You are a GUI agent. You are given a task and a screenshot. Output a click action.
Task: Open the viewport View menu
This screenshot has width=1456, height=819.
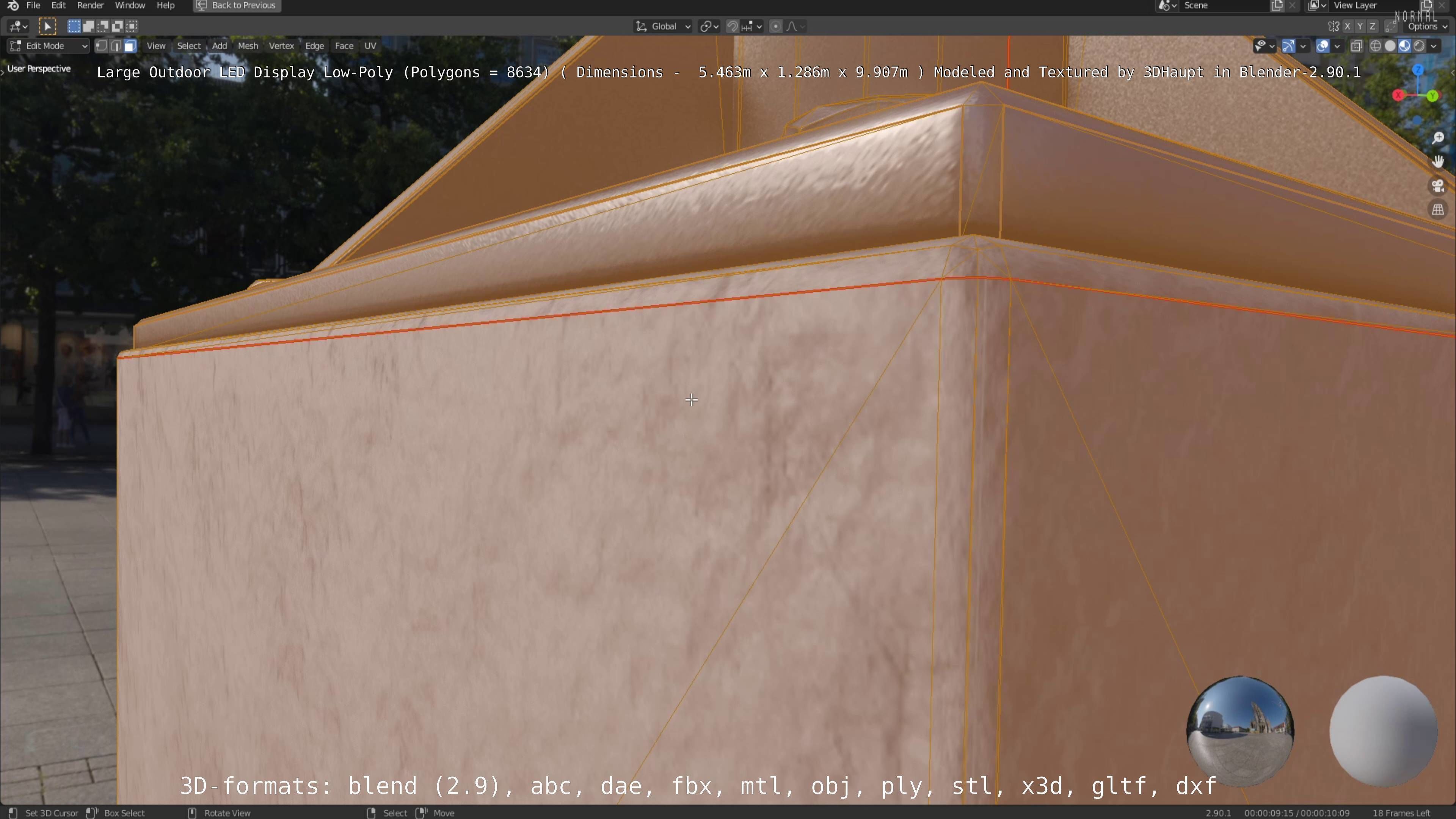[156, 46]
